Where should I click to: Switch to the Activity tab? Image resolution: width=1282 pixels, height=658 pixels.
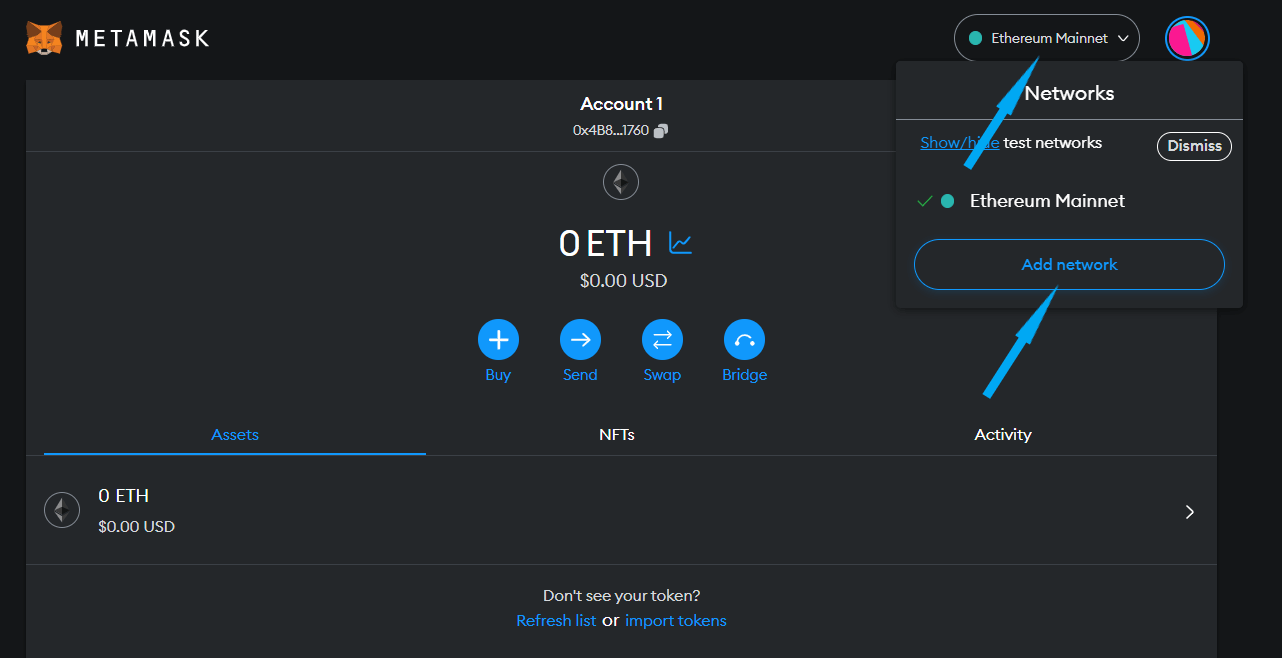point(1003,435)
